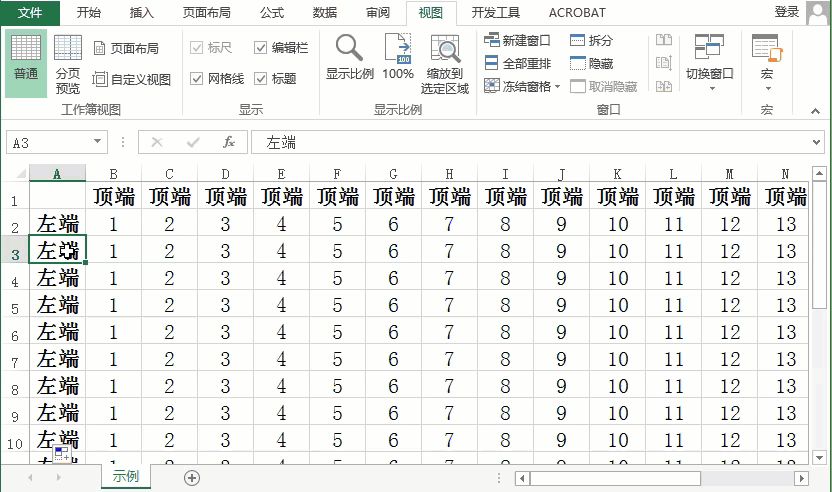Click the vertical scrollbar up arrow
Image resolution: width=832 pixels, height=492 pixels.
click(x=819, y=174)
